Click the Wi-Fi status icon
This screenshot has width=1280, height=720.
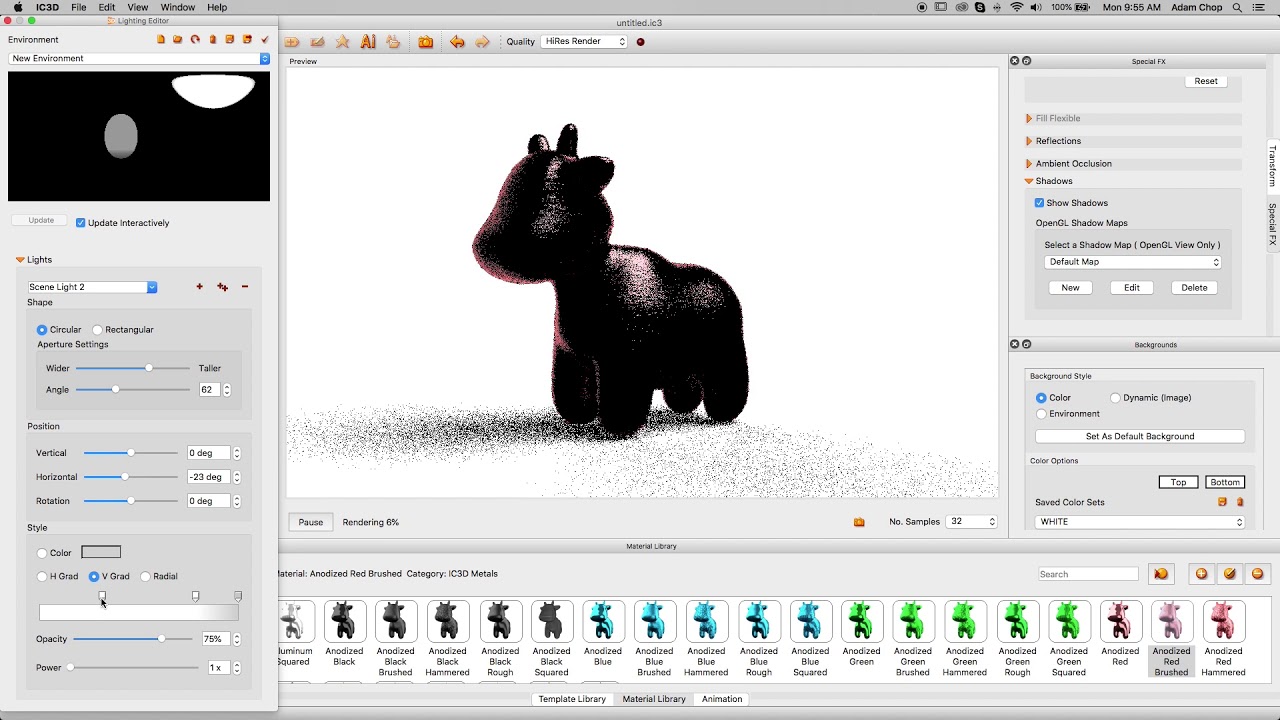tap(1017, 7)
